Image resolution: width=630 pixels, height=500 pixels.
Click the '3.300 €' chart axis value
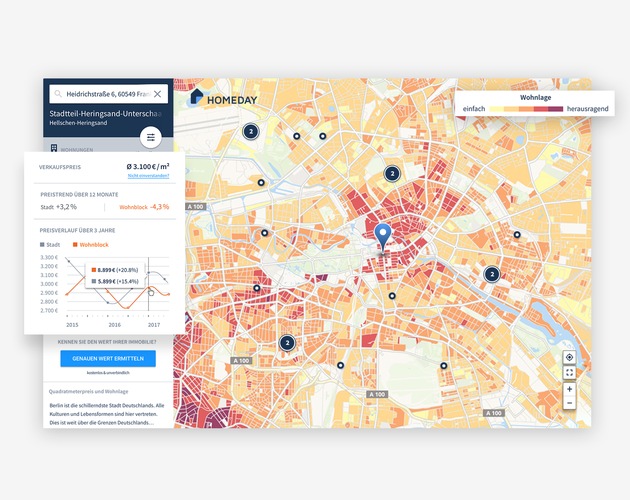(x=49, y=257)
